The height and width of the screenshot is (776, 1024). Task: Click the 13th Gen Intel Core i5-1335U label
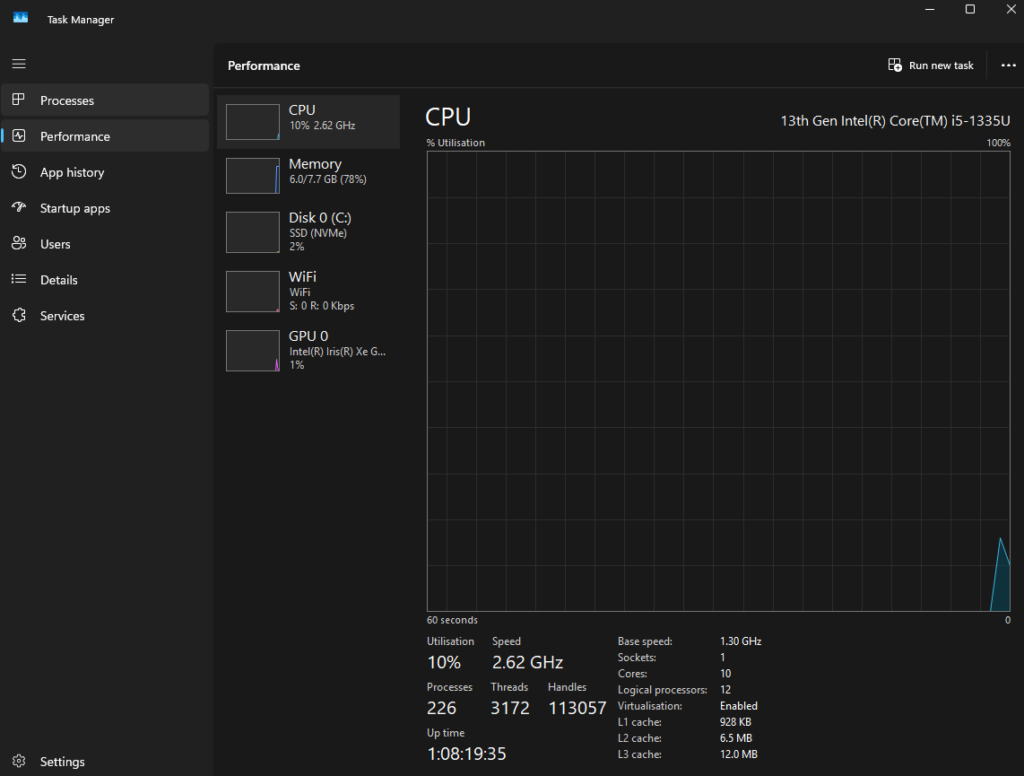895,121
